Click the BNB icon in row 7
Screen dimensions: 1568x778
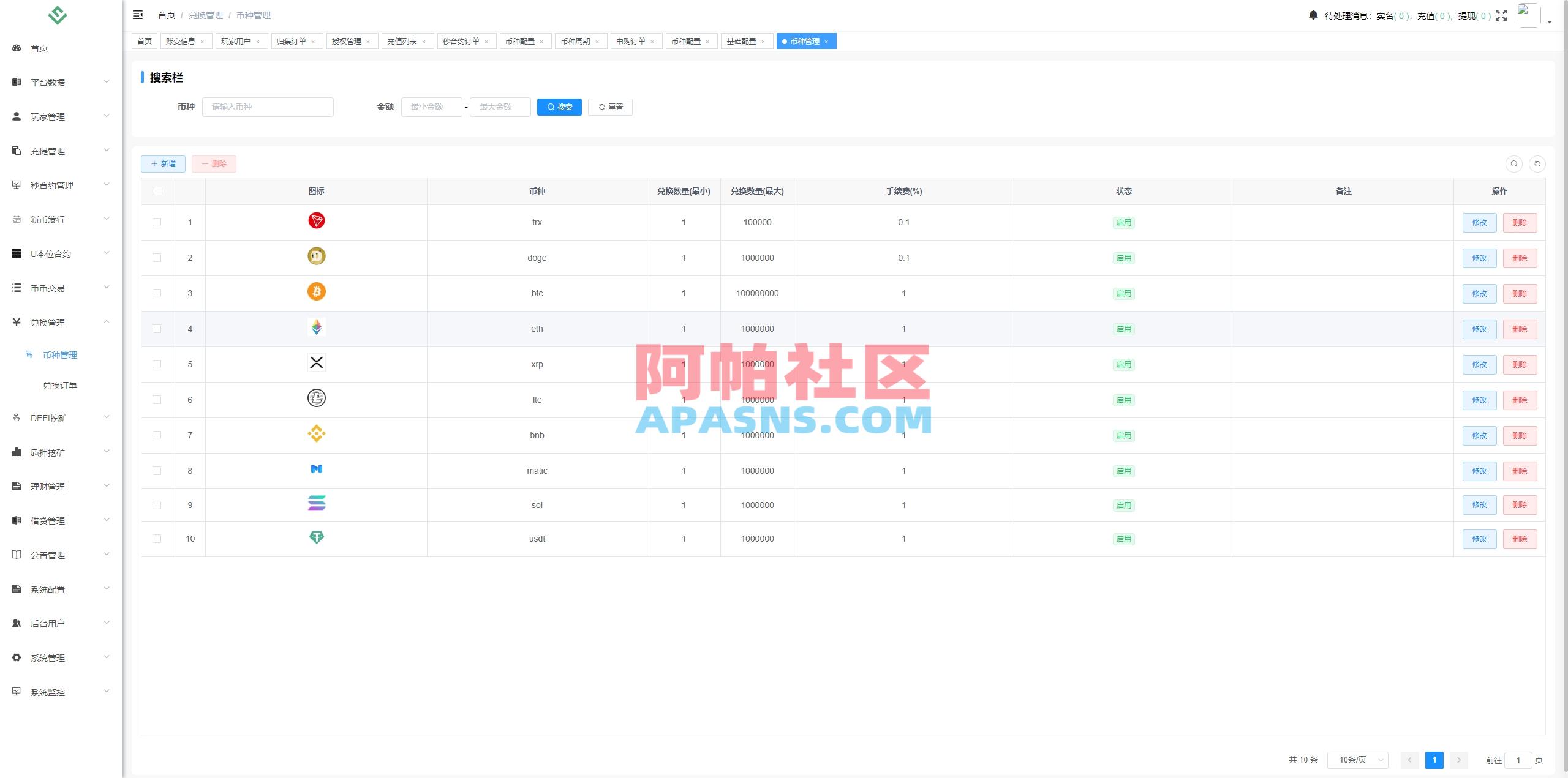(x=317, y=434)
